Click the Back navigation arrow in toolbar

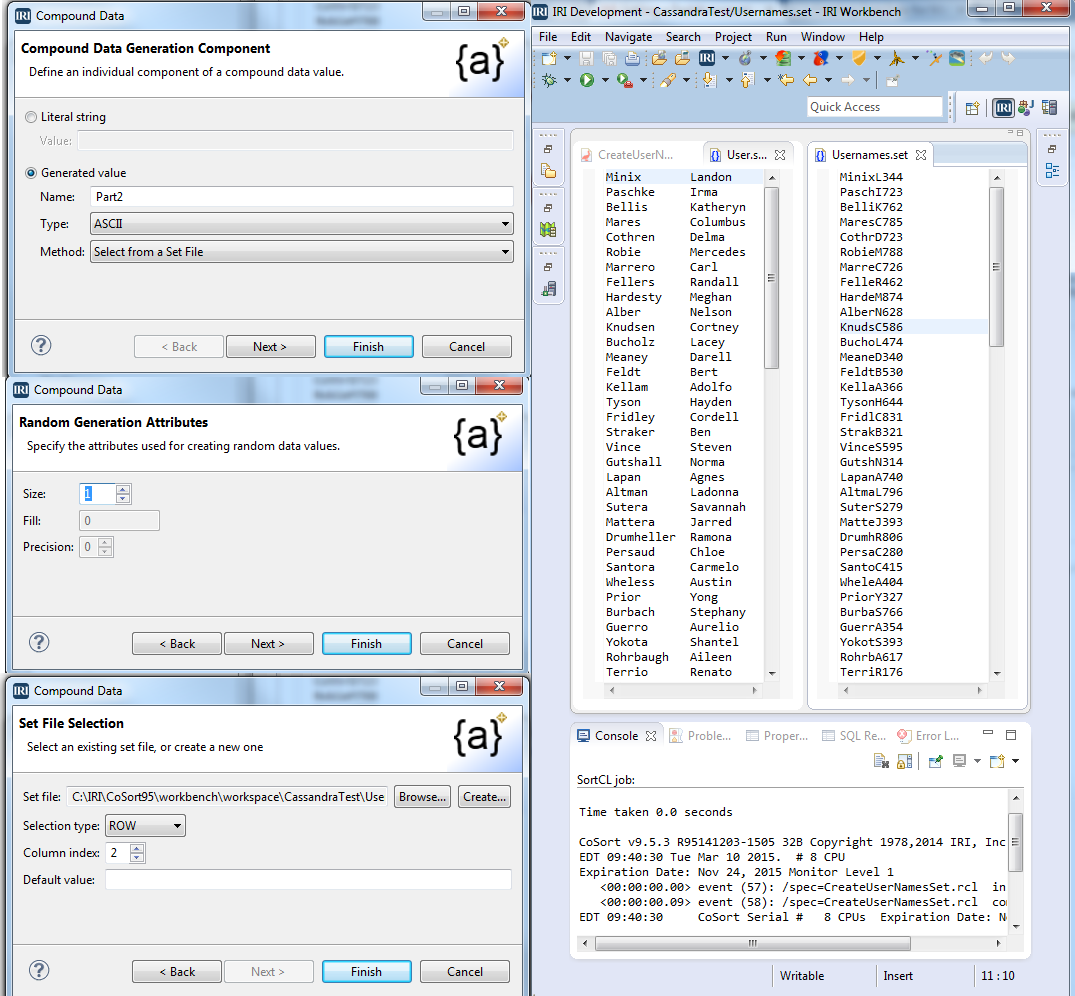810,80
